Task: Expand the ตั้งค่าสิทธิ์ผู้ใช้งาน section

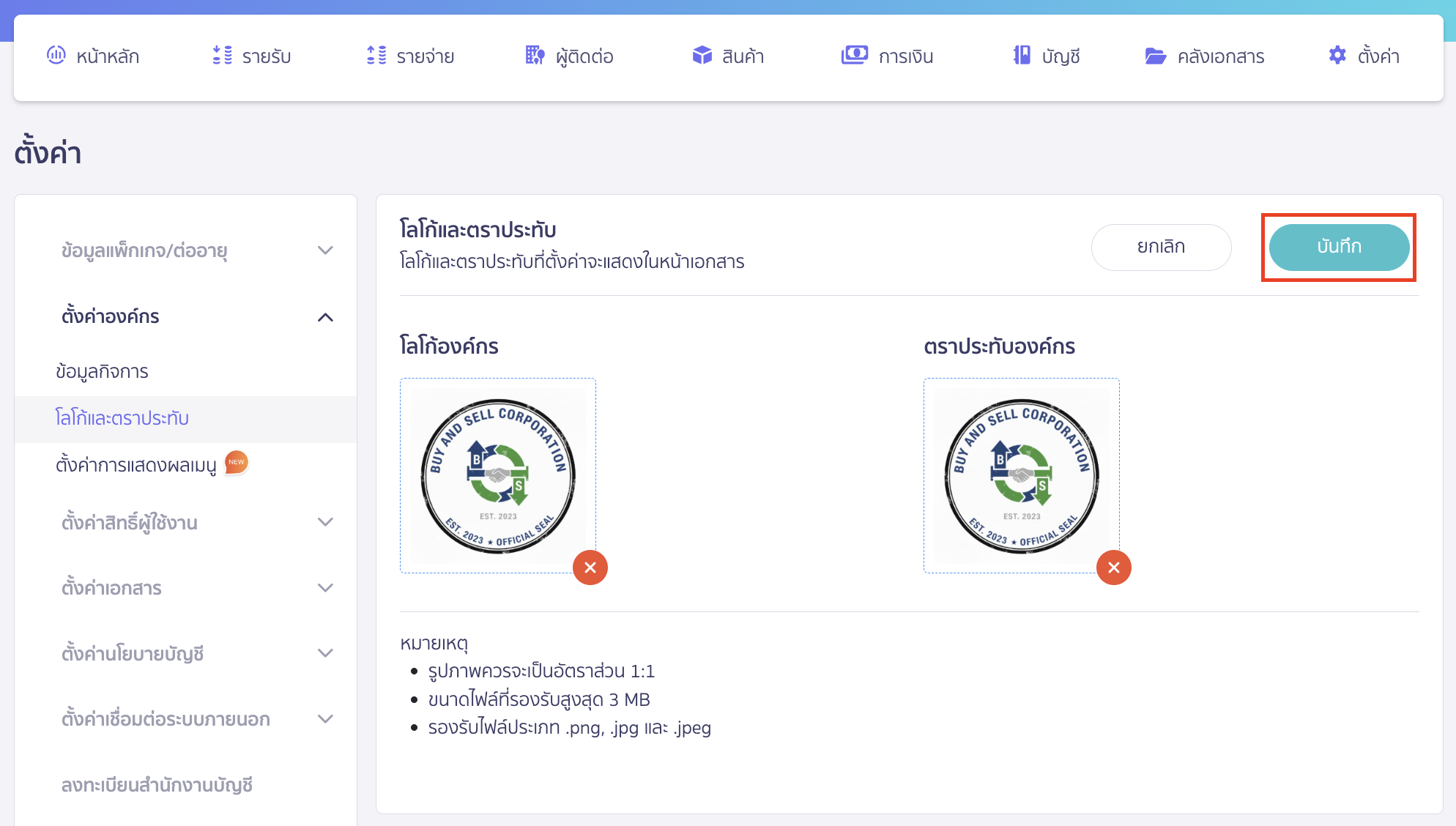Action: point(325,521)
